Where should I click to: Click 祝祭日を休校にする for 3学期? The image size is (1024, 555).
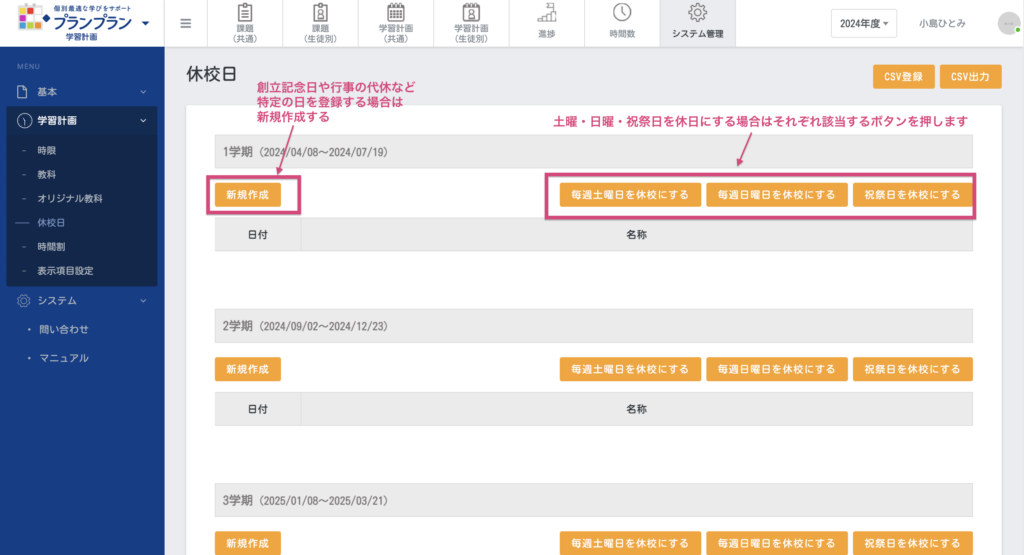[912, 543]
